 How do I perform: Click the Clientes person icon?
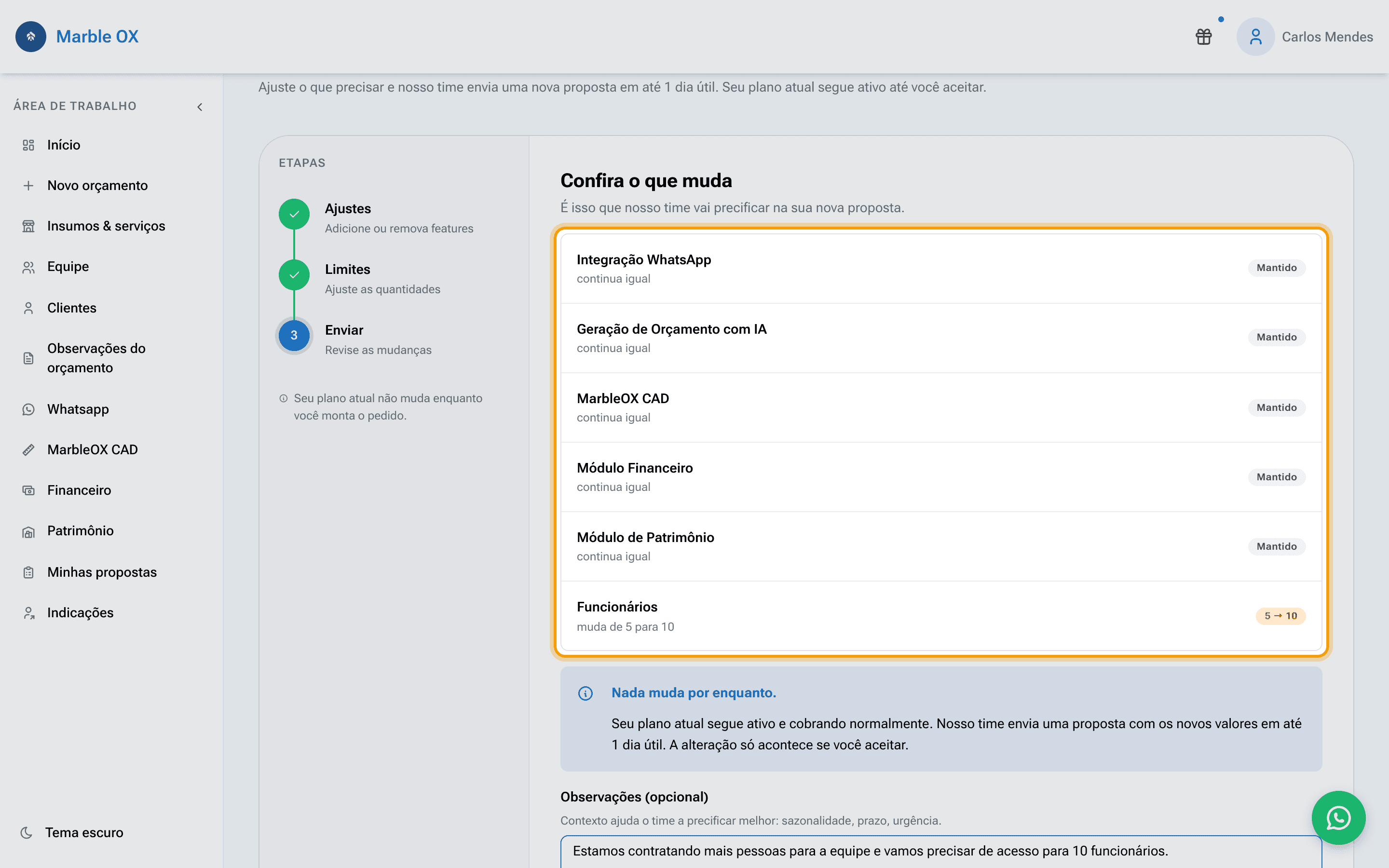click(x=28, y=308)
